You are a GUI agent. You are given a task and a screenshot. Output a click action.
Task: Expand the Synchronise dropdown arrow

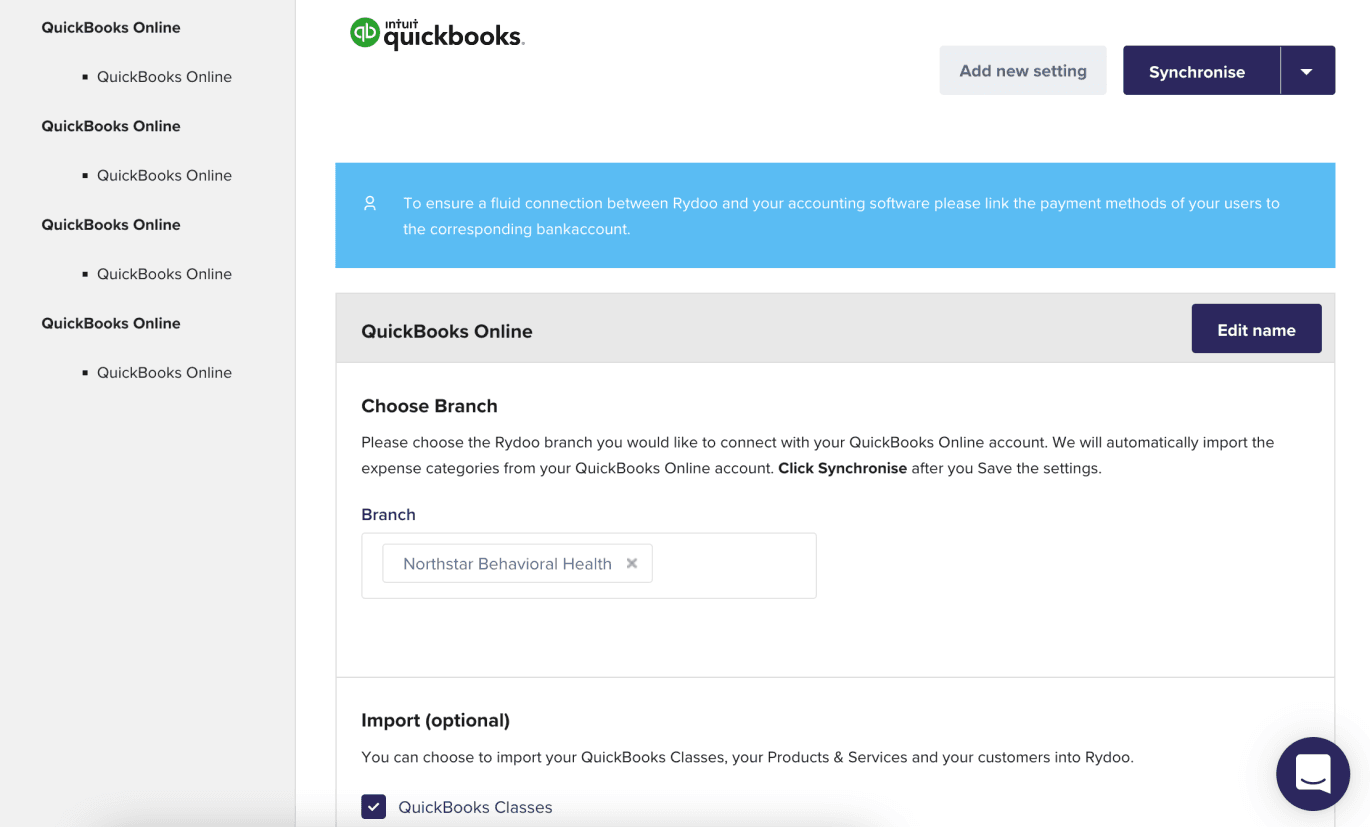[x=1307, y=71]
